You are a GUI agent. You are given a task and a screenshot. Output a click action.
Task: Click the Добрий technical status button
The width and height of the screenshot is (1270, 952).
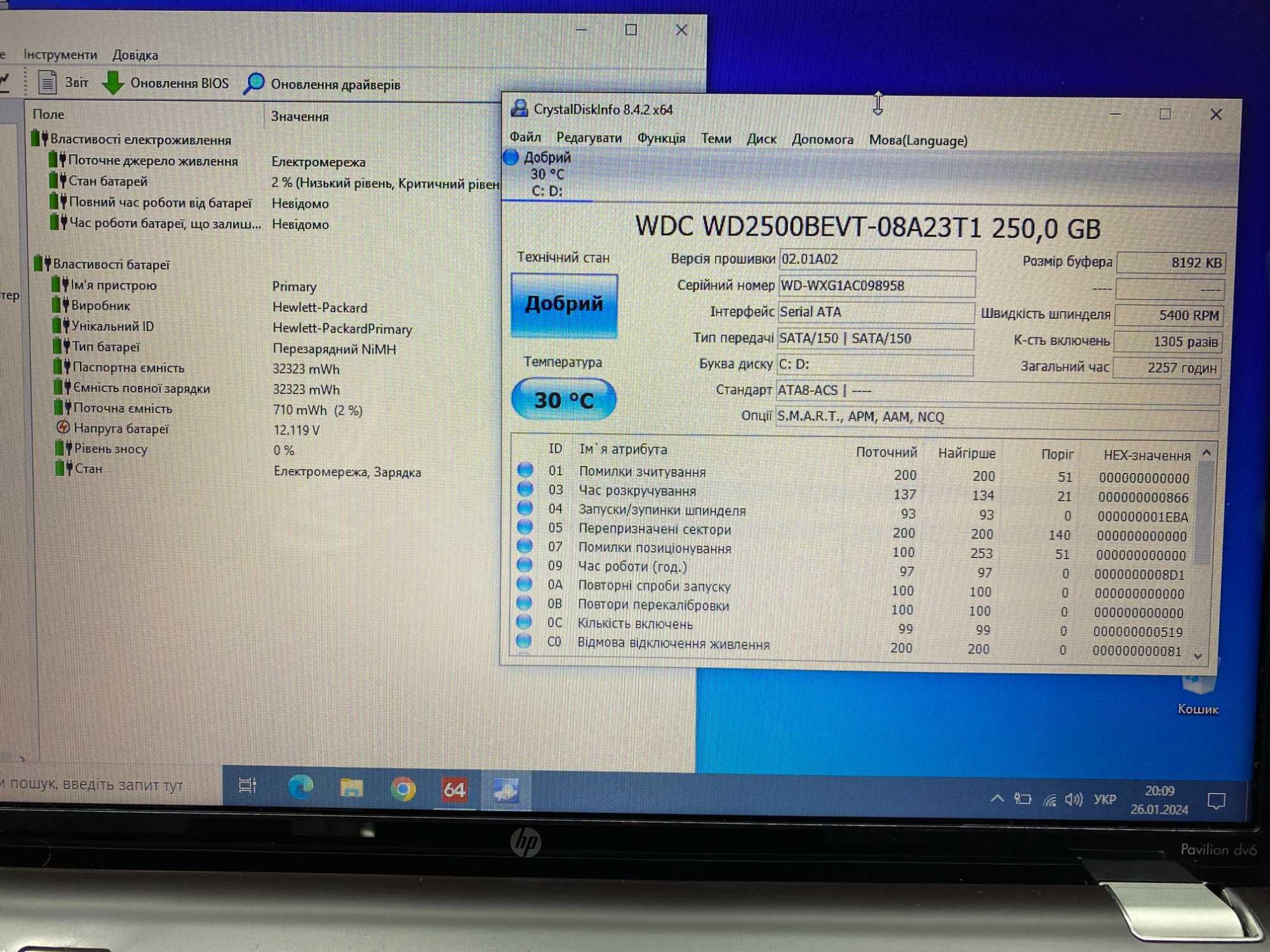(x=564, y=305)
